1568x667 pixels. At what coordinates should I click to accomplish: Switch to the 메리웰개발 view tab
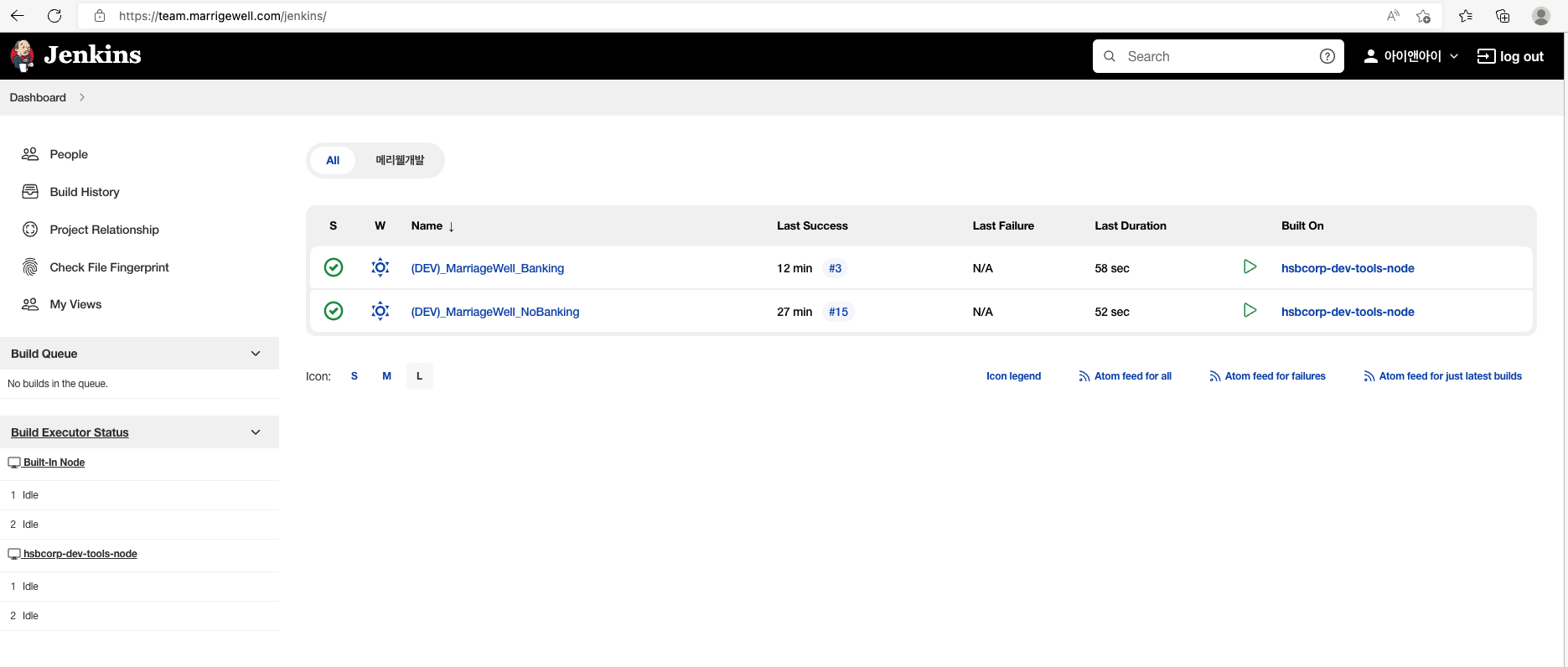click(x=400, y=160)
